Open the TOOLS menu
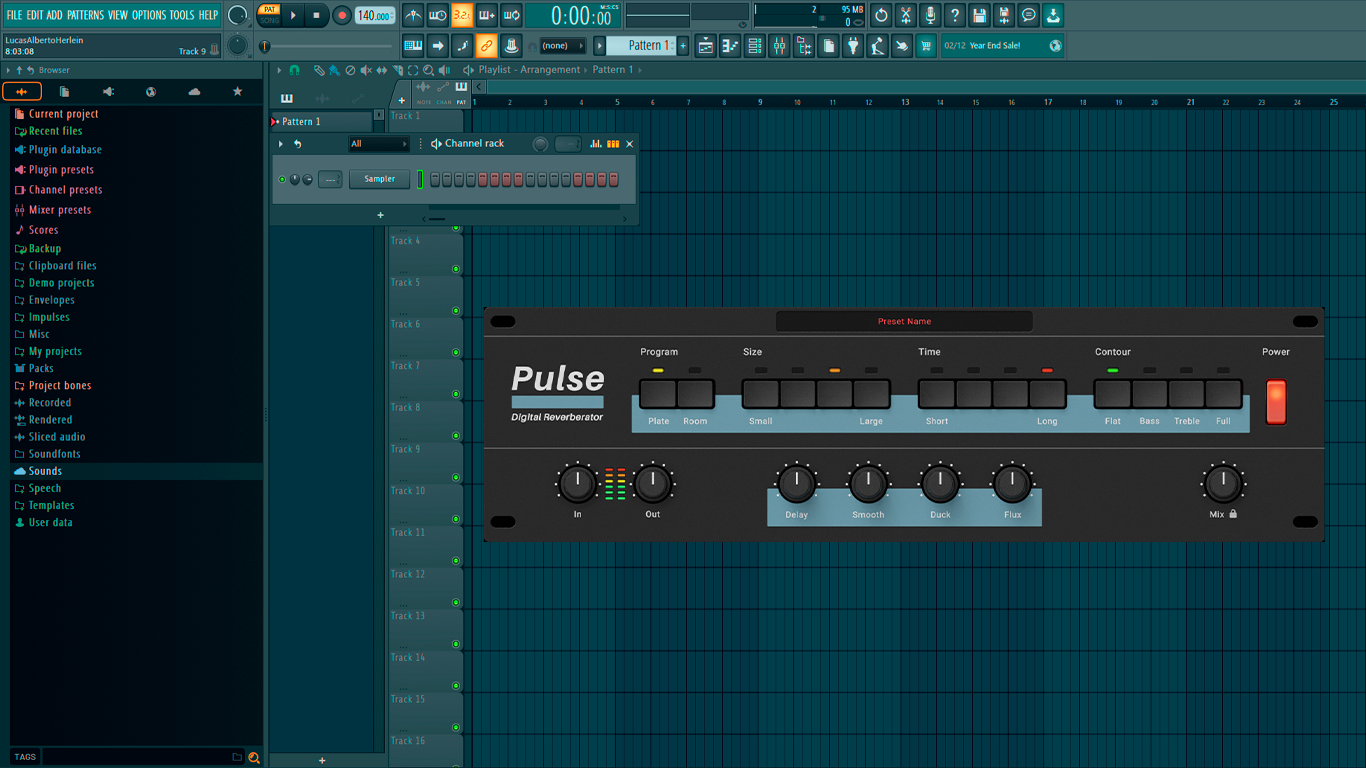This screenshot has height=768, width=1366. pyautogui.click(x=182, y=15)
